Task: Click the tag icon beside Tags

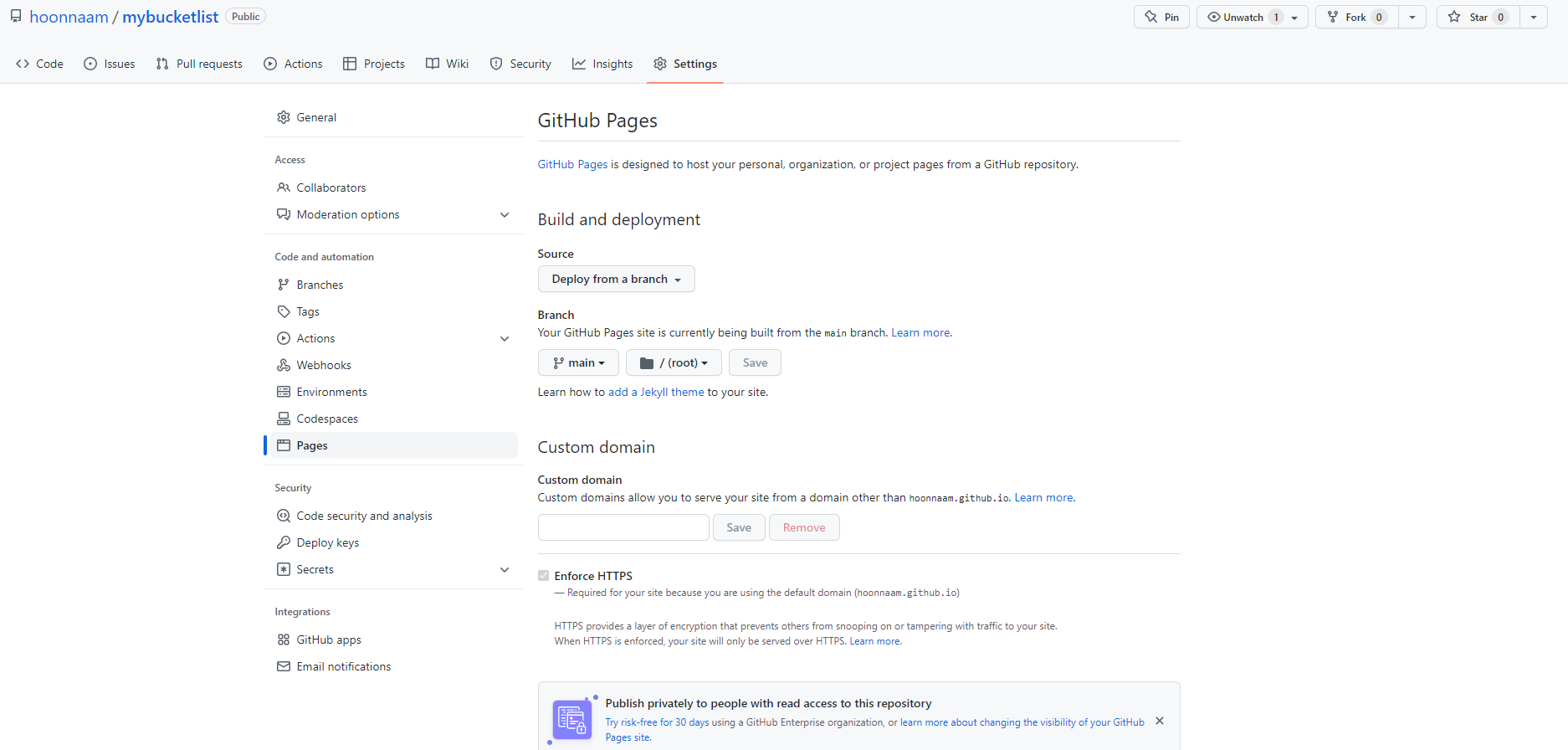Action: [284, 311]
